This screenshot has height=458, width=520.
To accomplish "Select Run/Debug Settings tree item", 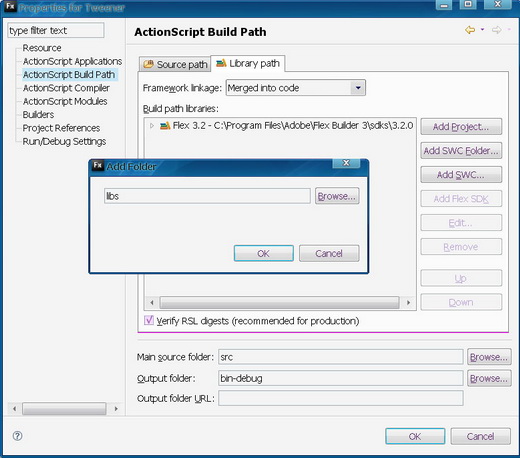I will click(x=64, y=141).
